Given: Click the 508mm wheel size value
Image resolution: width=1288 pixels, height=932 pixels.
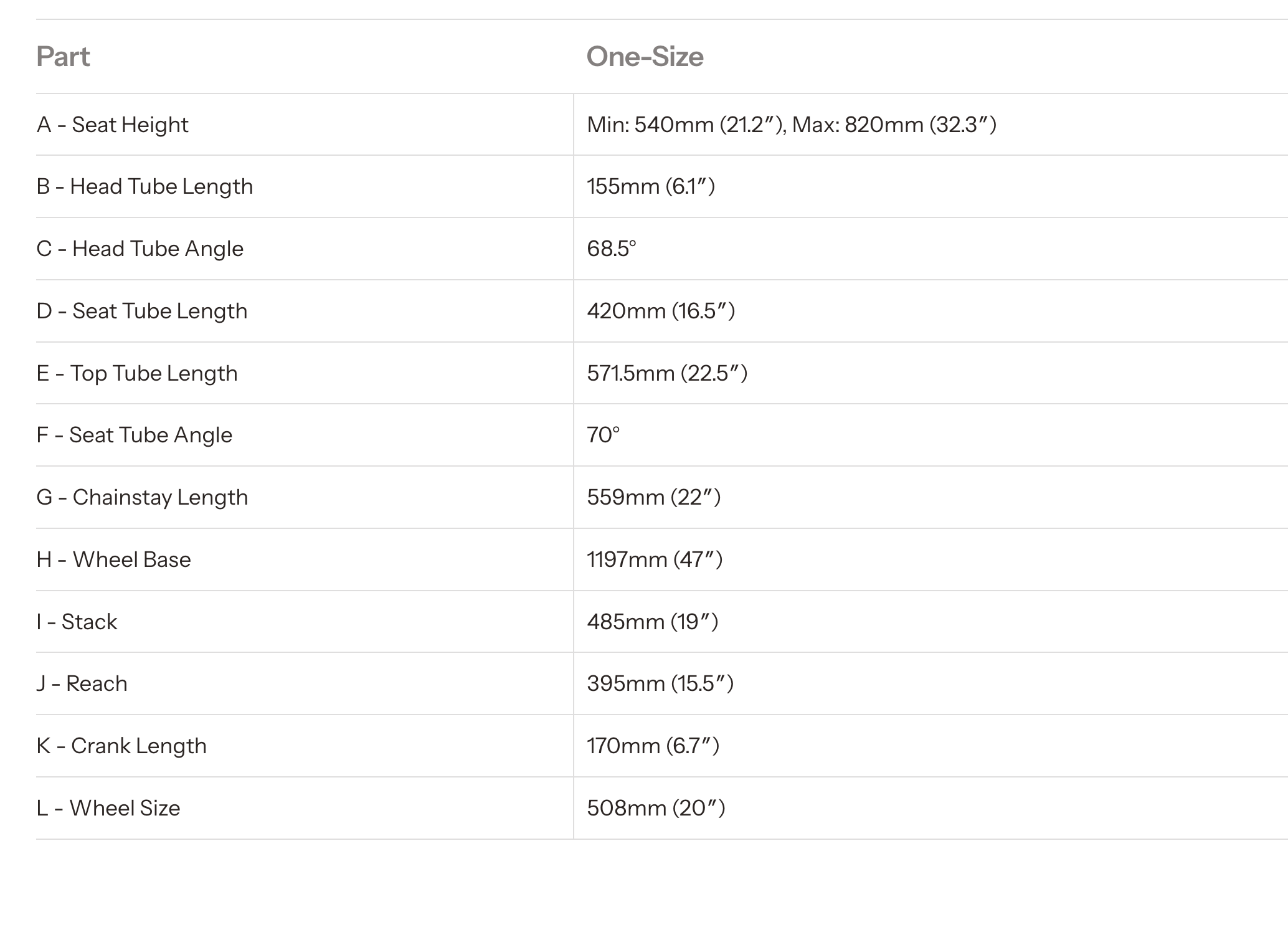Looking at the screenshot, I should click(656, 808).
